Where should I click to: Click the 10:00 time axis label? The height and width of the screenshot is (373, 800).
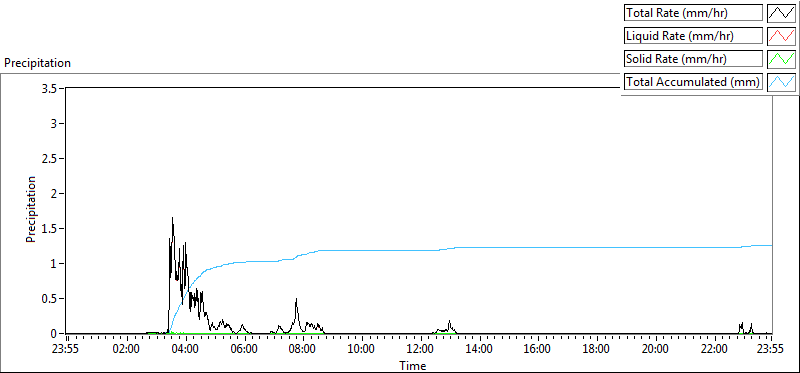click(x=362, y=350)
